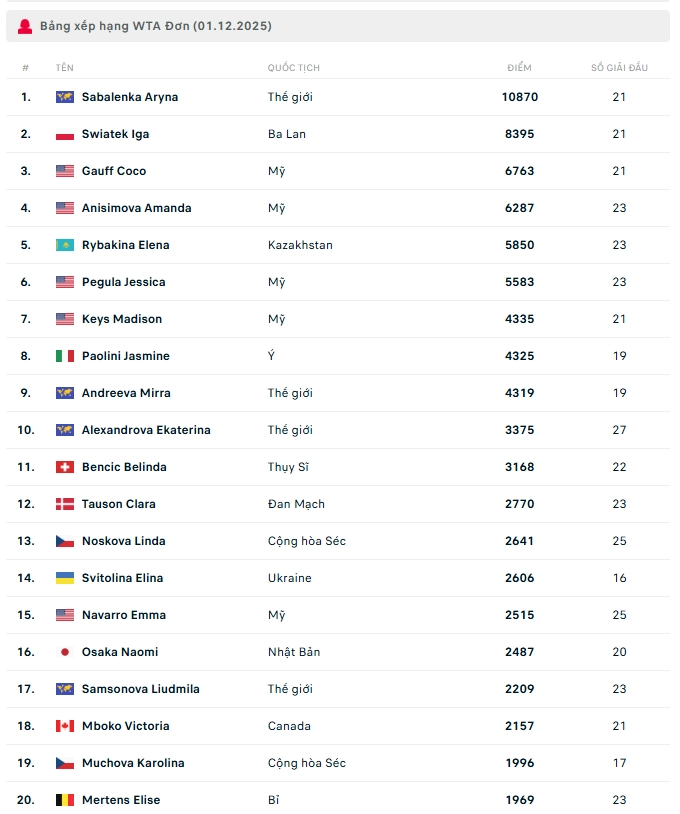
Task: Click the Denmark flag beside Tauson Clara
Action: pos(65,504)
